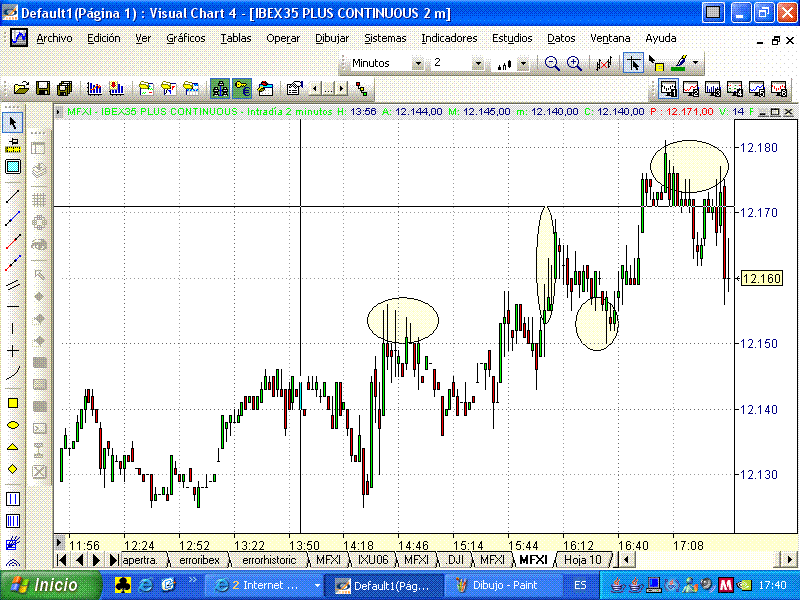Zoom in with the plus magnifier

tap(574, 63)
